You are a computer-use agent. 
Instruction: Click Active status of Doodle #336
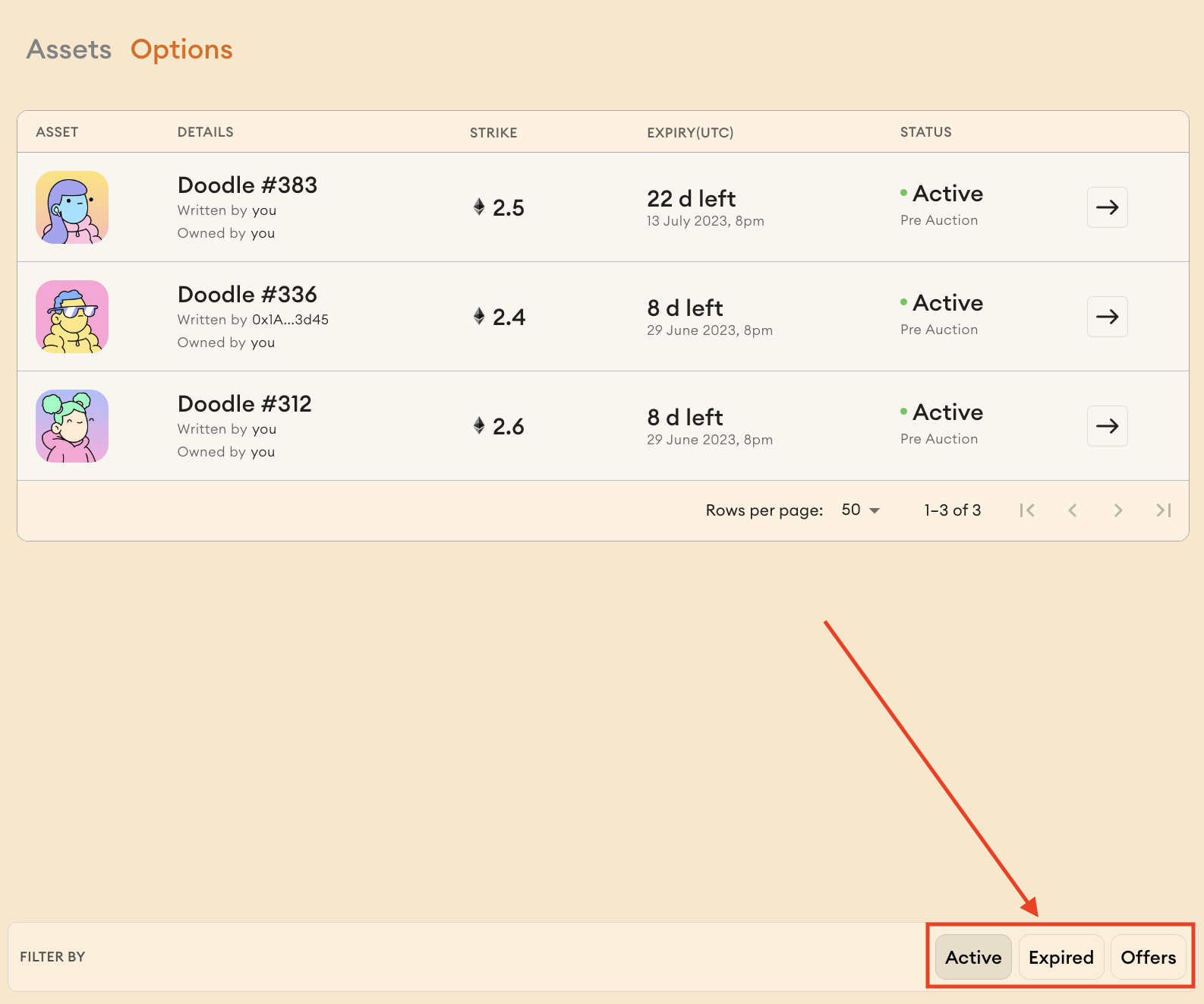point(942,303)
